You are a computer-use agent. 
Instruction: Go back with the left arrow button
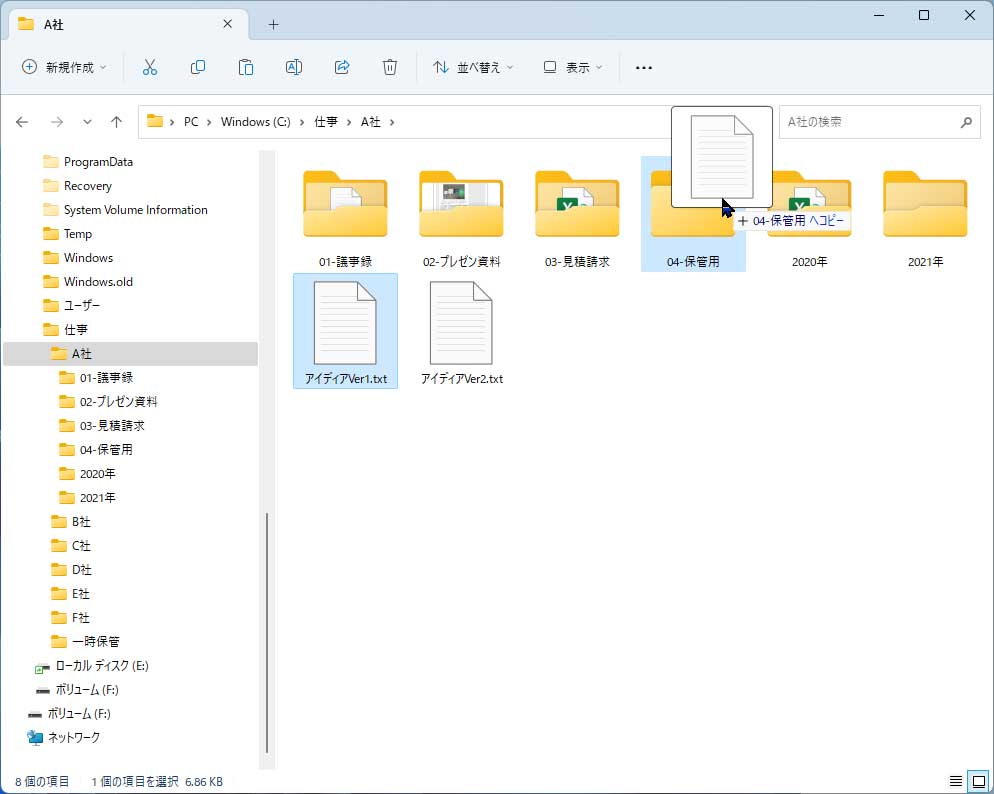[x=22, y=122]
